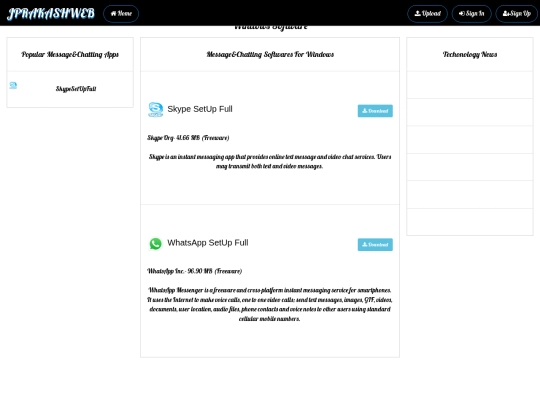
Task: Click the JPRAKASHWEB site logo
Action: tap(51, 13)
